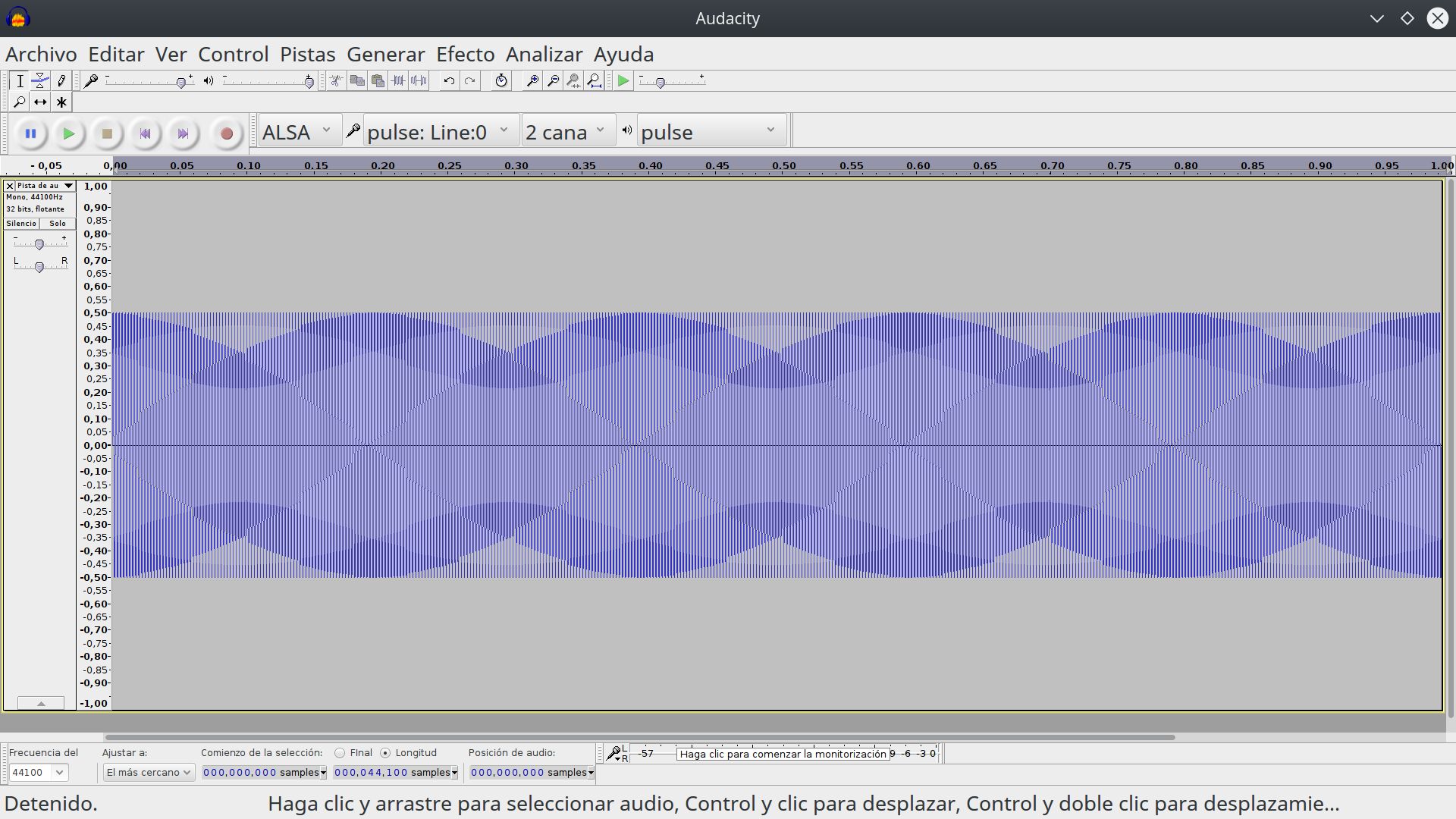Click the Fit Selection zoom icon
This screenshot has width=1456, height=819.
(x=574, y=81)
